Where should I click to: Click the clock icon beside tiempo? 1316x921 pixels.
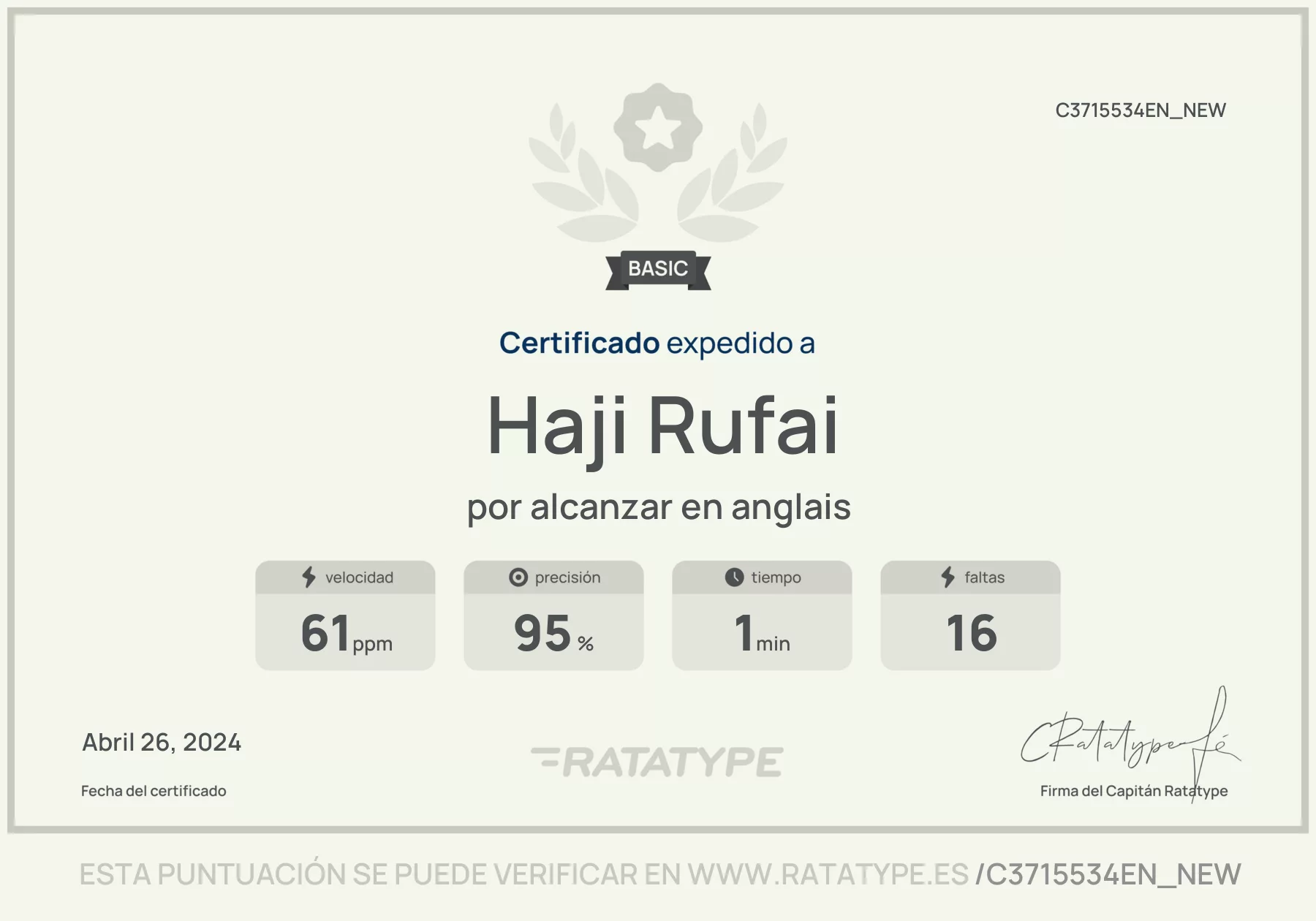734,577
